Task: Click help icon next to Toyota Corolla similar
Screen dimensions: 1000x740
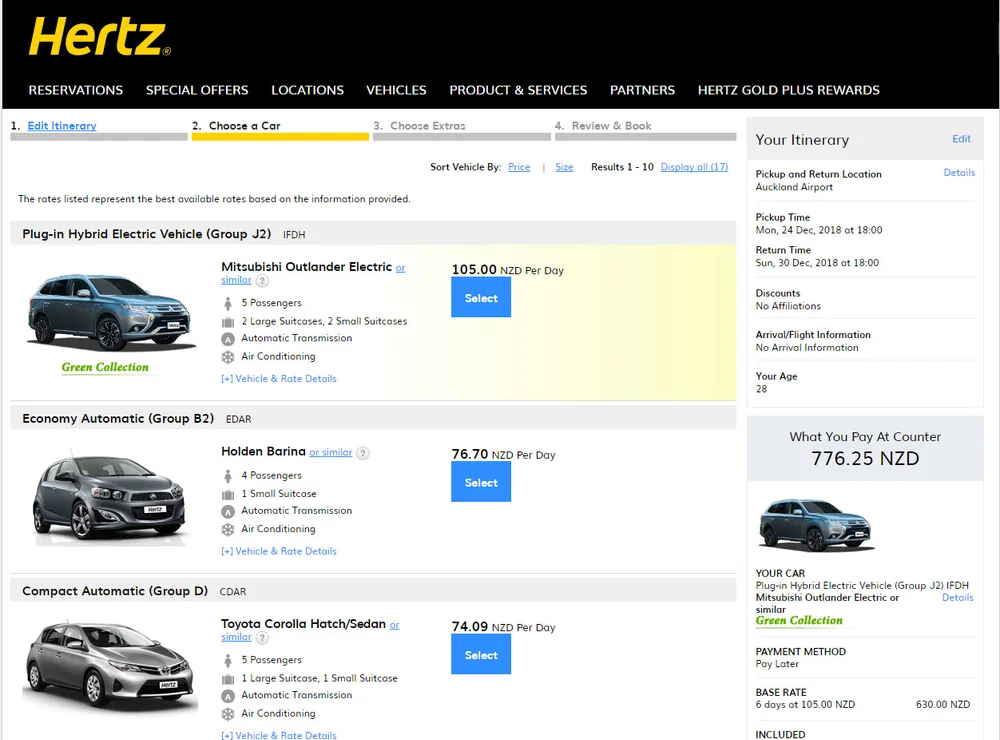Action: (x=262, y=638)
